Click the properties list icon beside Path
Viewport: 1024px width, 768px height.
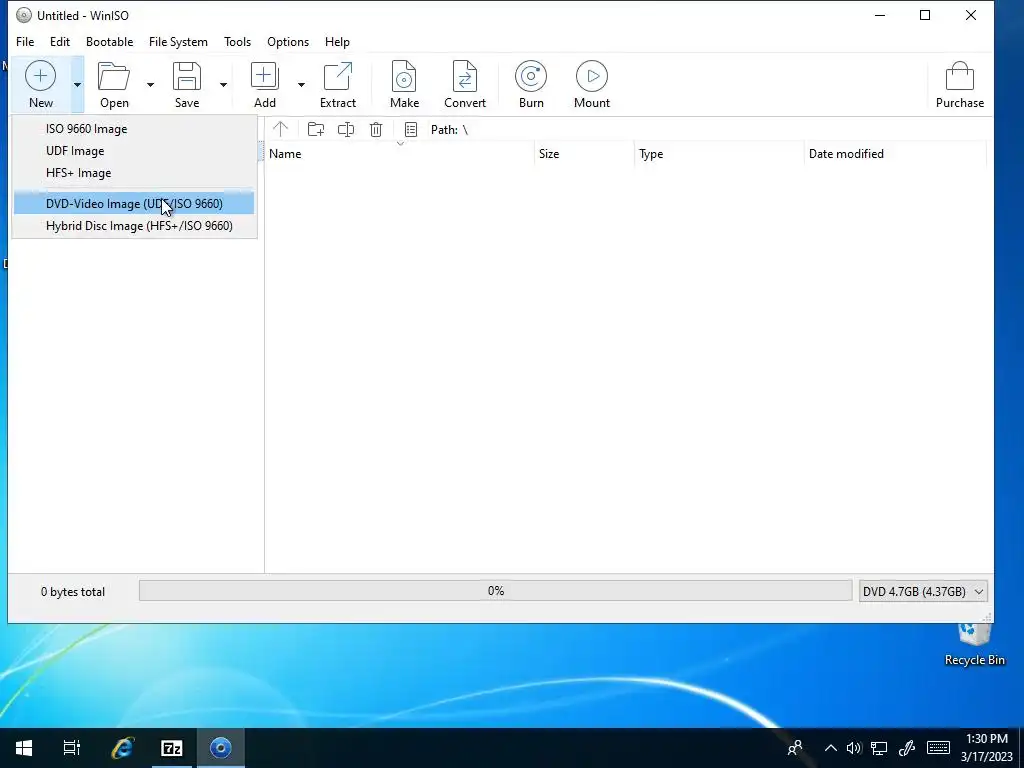click(411, 129)
